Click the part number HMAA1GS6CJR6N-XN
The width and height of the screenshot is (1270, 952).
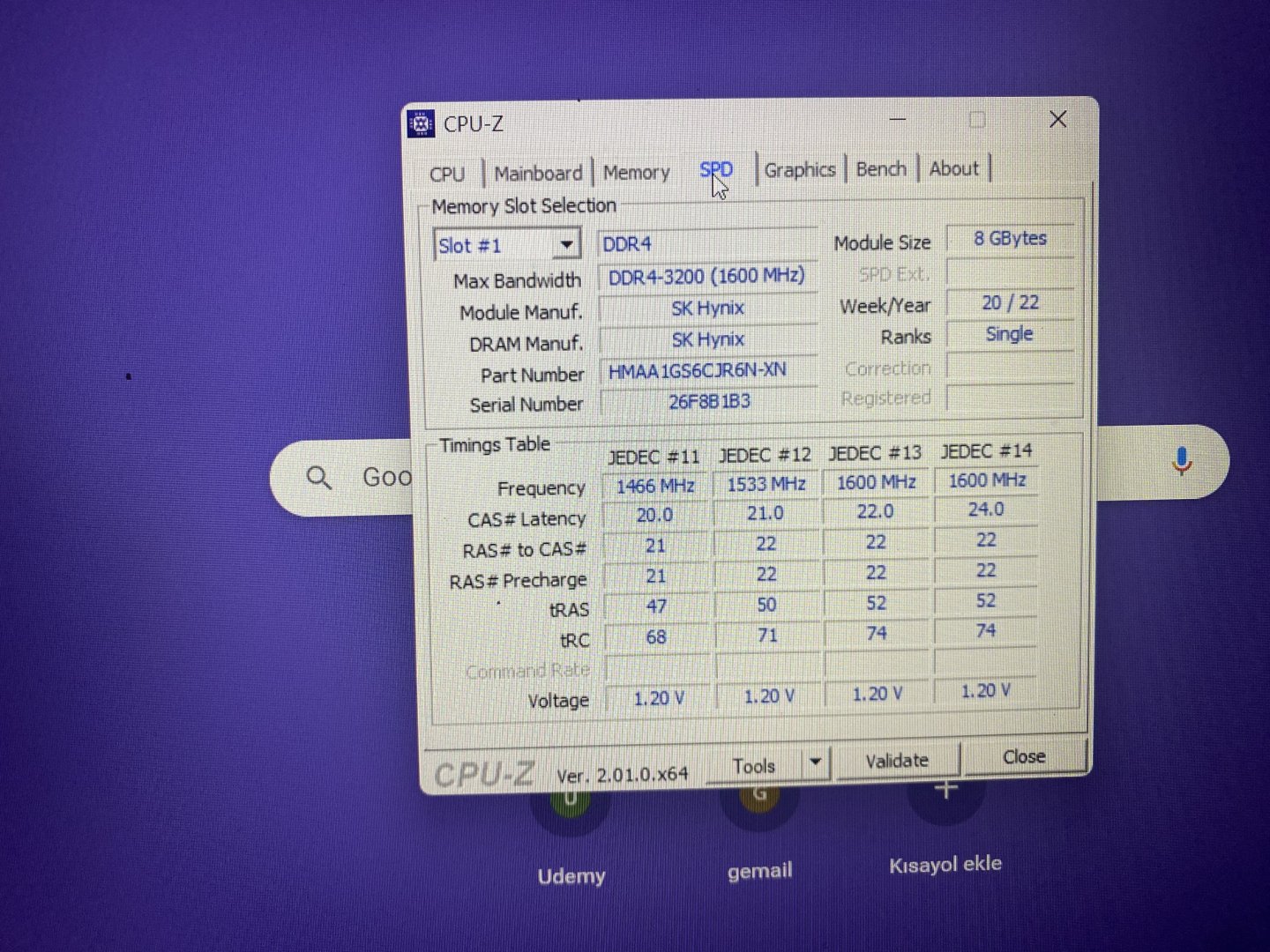point(708,370)
